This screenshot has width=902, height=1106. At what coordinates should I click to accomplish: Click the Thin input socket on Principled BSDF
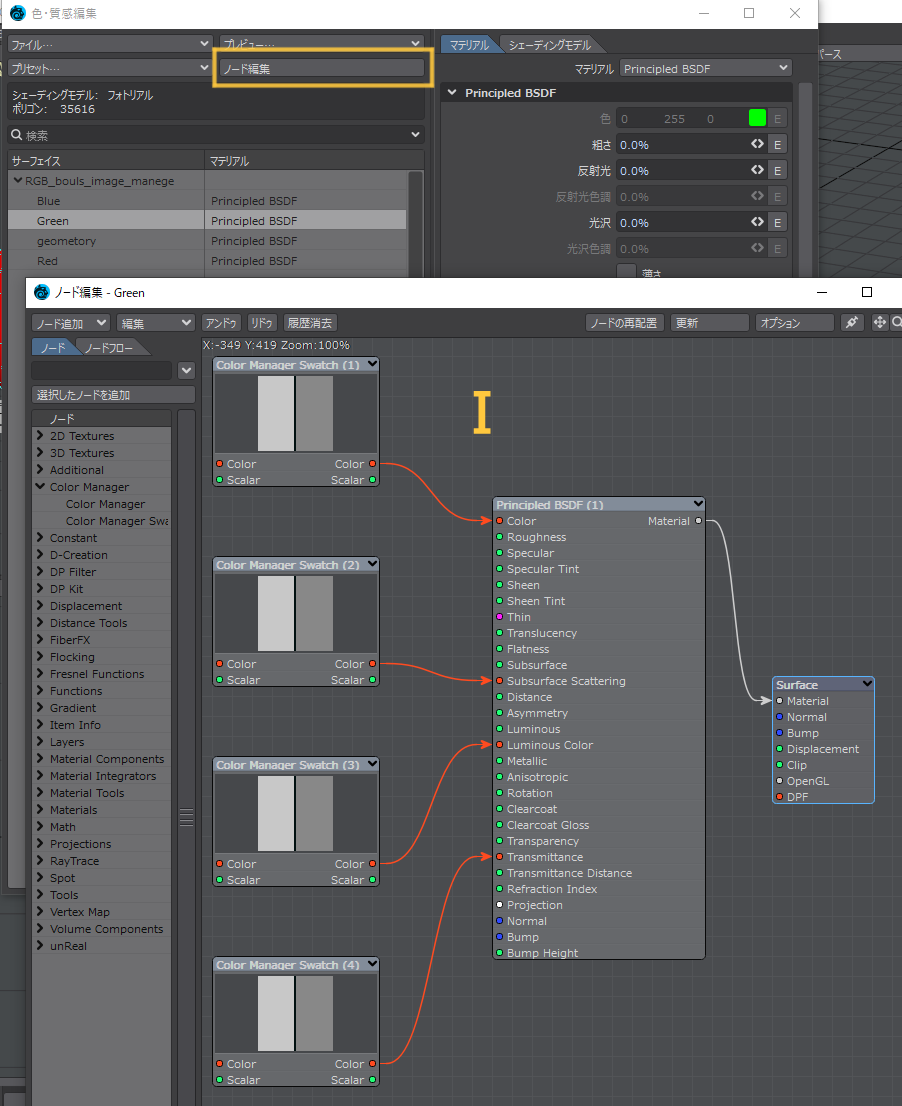(499, 616)
